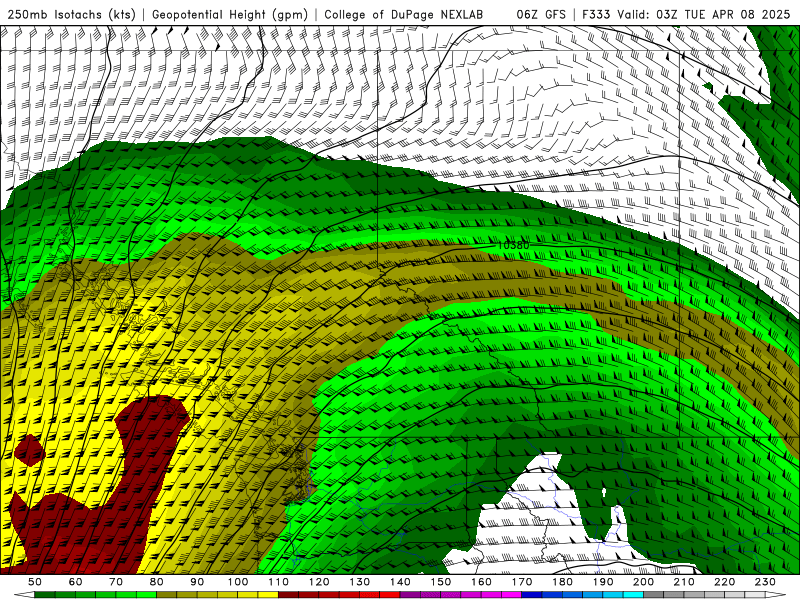Screen dimensions: 800x600
Task: Click the 80 value on the legend
Action: click(157, 582)
